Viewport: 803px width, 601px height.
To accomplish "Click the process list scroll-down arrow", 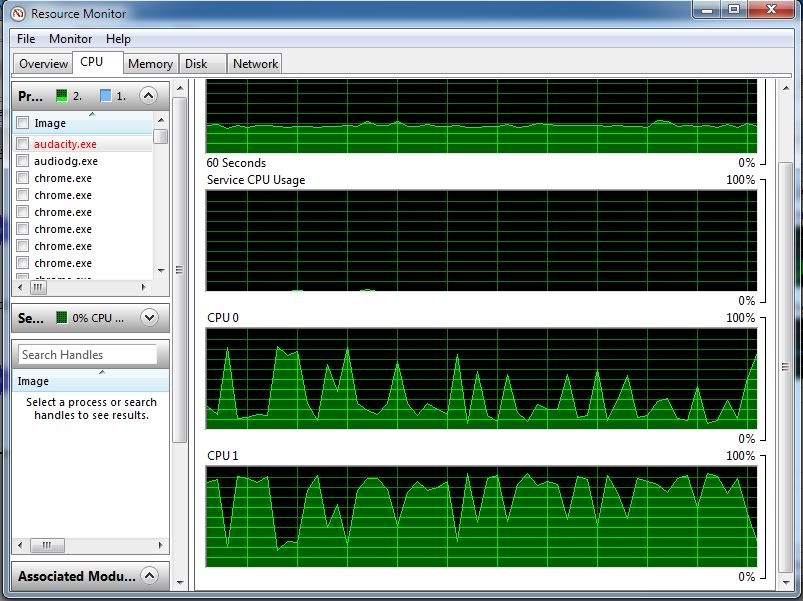I will [161, 270].
